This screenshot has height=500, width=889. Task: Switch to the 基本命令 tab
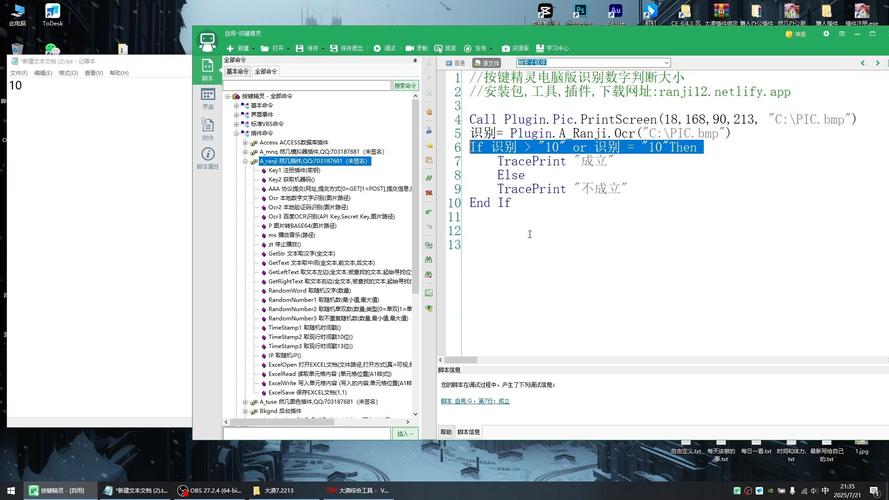238,71
